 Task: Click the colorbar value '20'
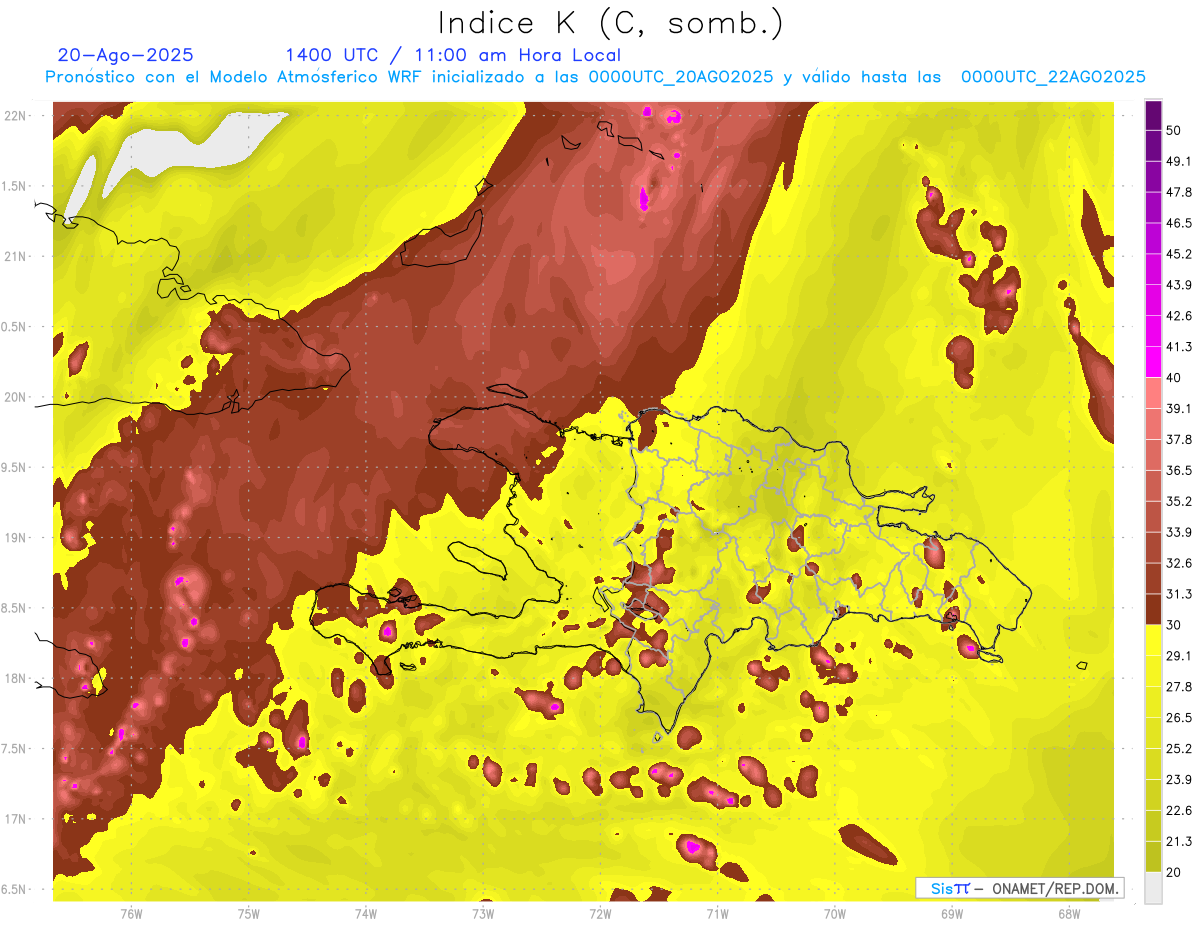pos(1174,873)
